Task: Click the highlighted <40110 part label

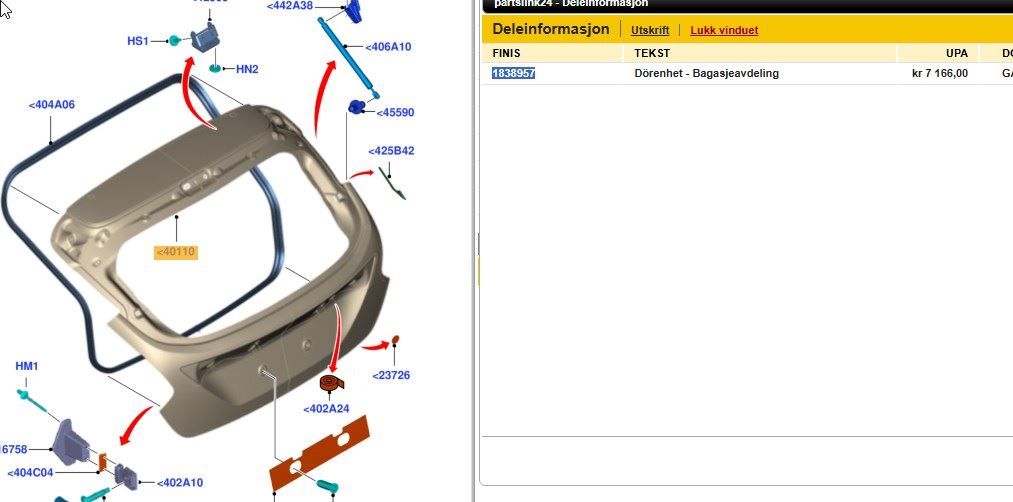Action: click(176, 252)
